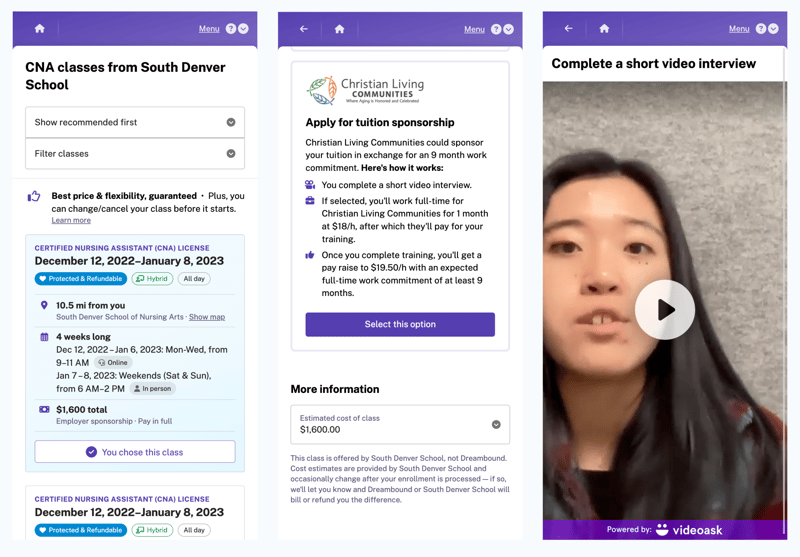The image size is (800, 557).
Task: Open help question icon in sponsorship screen
Action: (x=496, y=29)
